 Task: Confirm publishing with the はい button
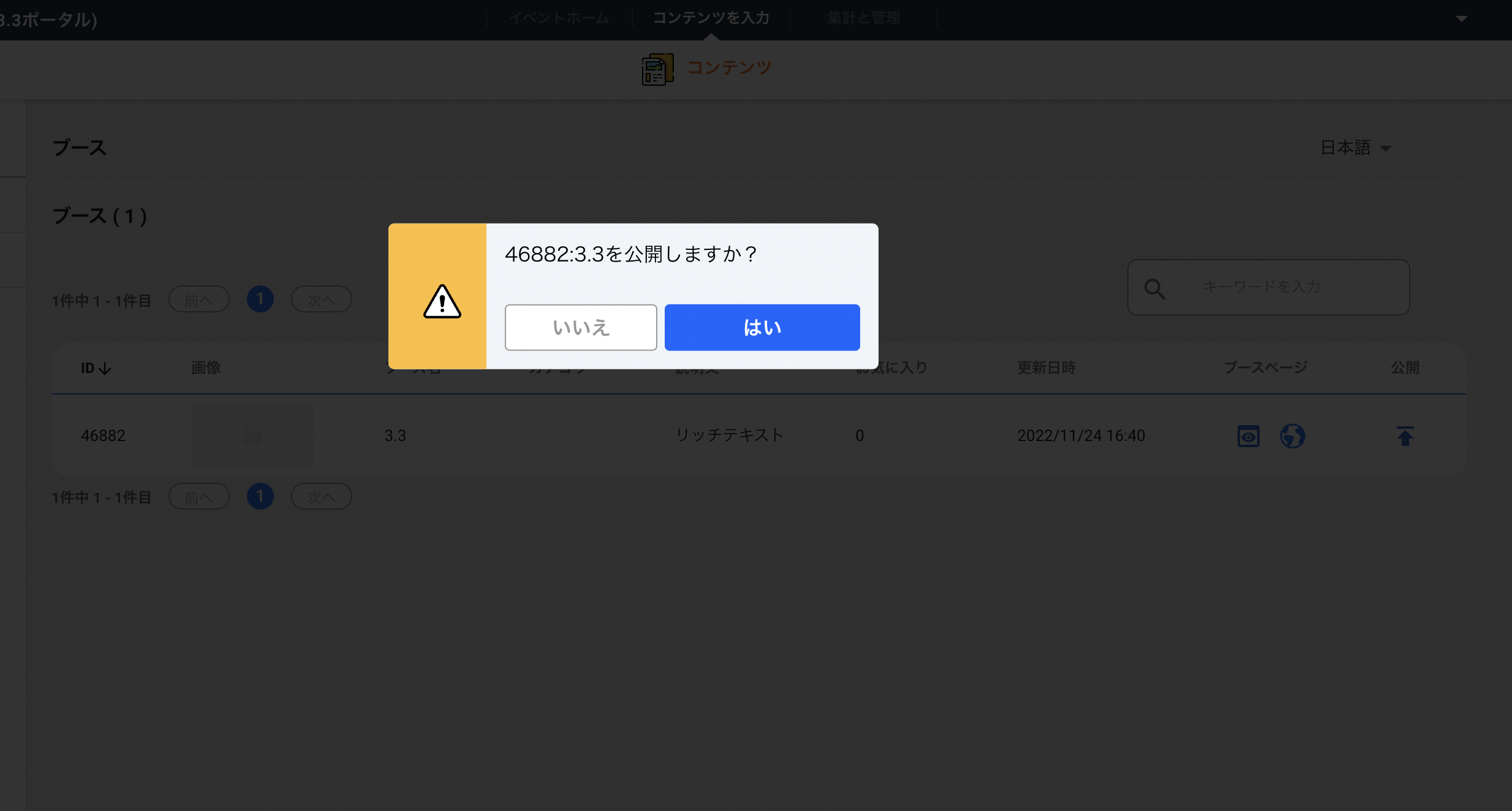tap(762, 327)
